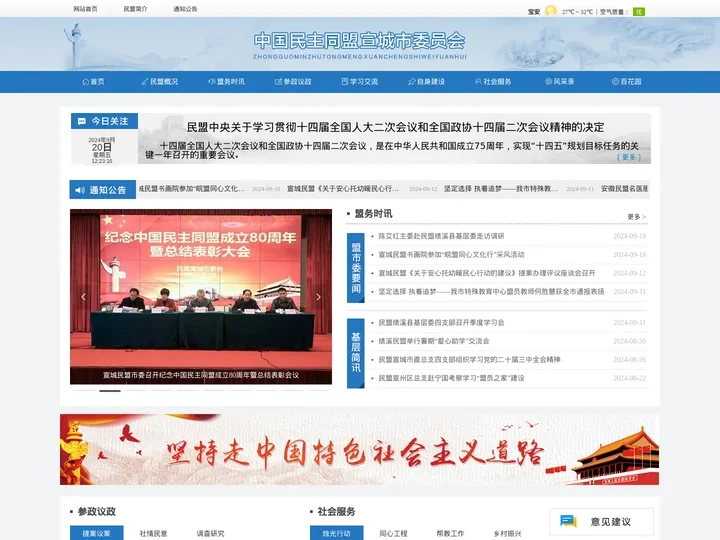Image resolution: width=720 pixels, height=540 pixels.
Task: Open the 社会服务 navigation menu
Action: pyautogui.click(x=493, y=82)
